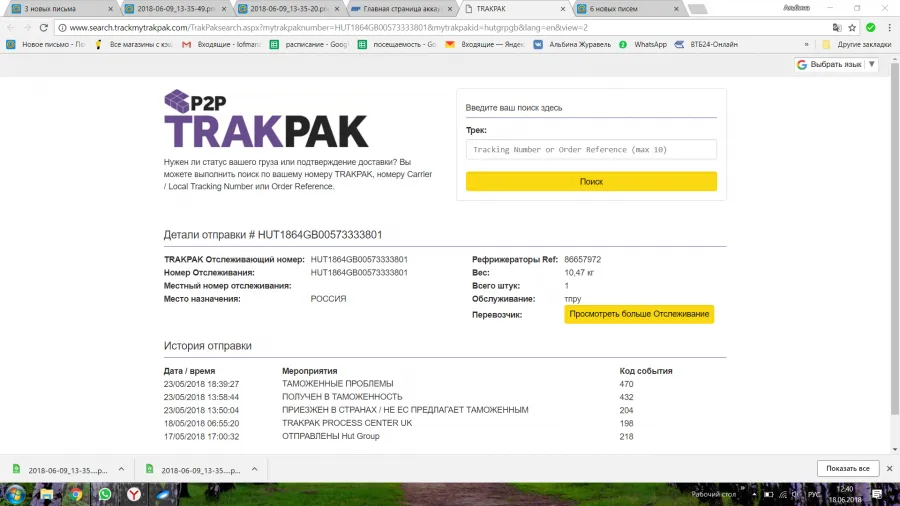Click Просмотреть больше Отслеживание button

click(x=639, y=314)
